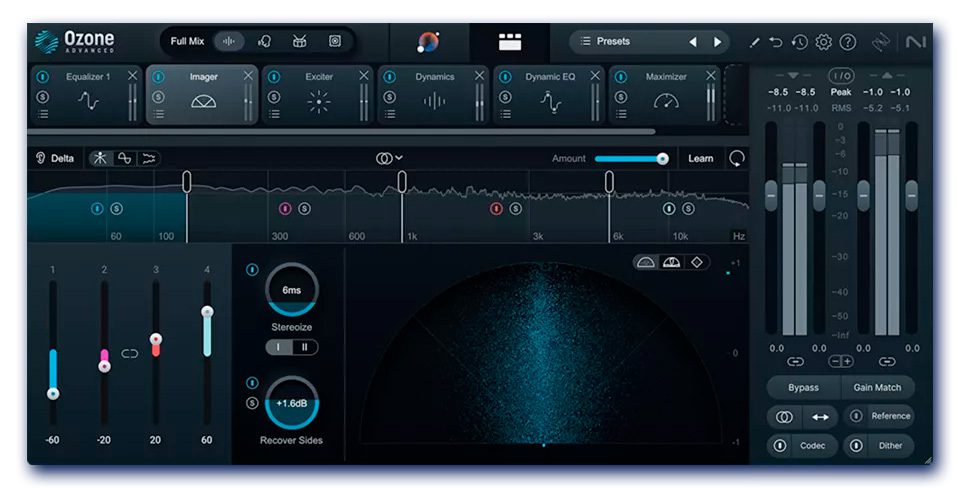Screen dimensions: 960x488
Task: Toggle power on Equalizer 1 module
Action: (x=42, y=77)
